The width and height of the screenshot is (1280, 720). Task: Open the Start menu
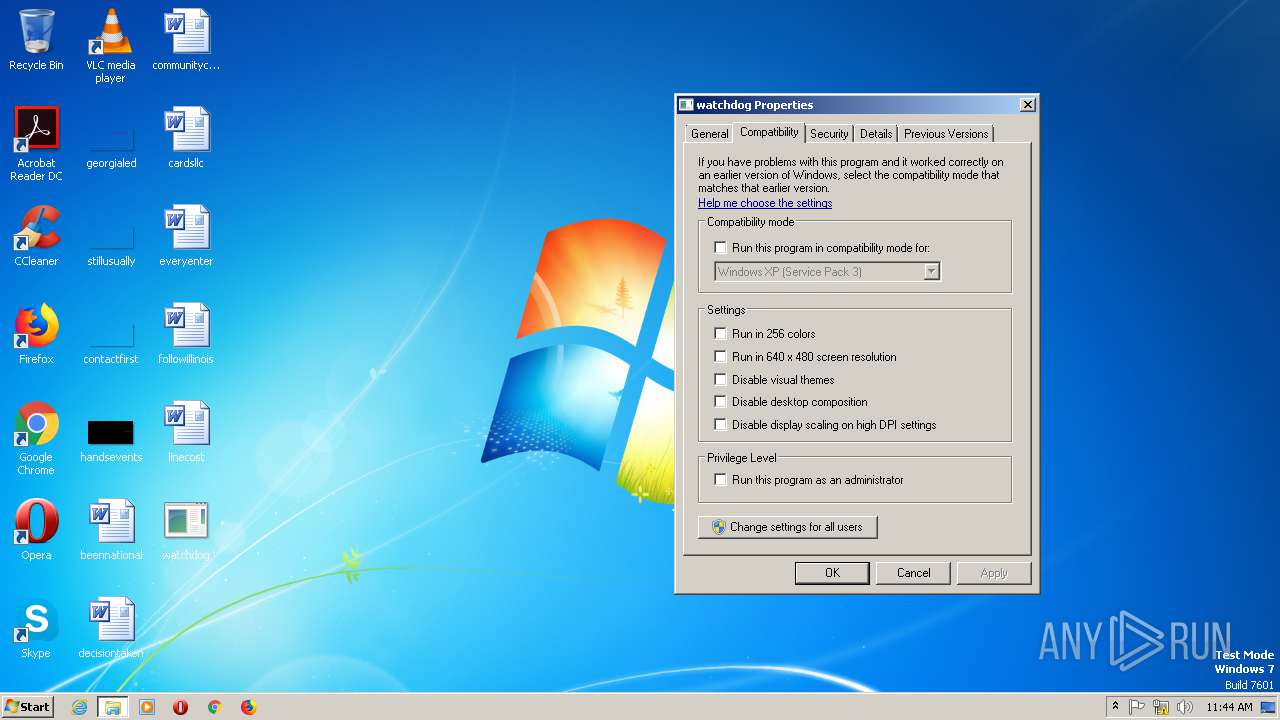click(x=27, y=707)
